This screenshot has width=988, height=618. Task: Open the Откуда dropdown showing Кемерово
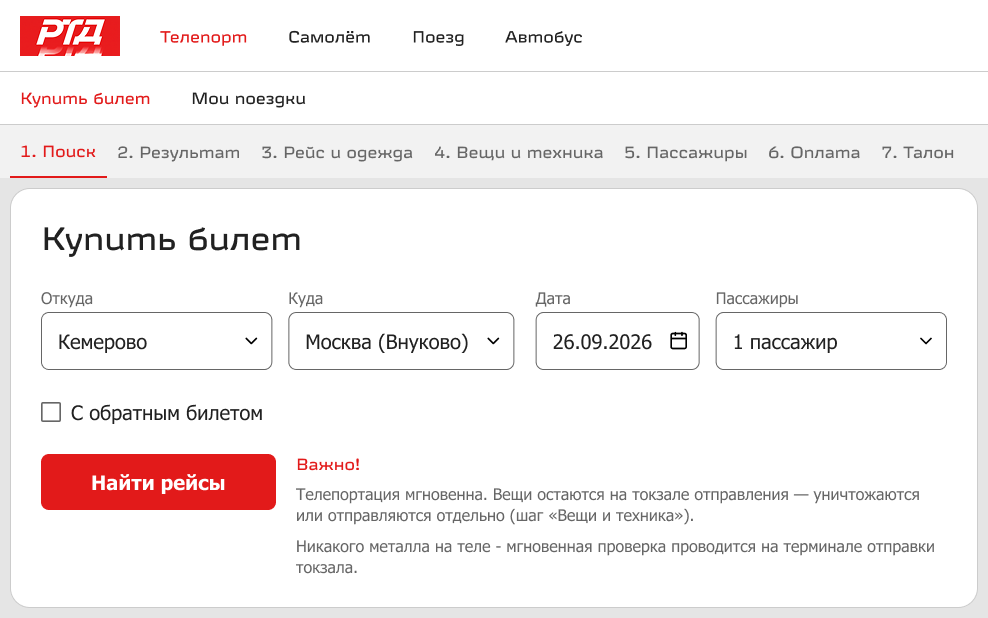point(156,341)
